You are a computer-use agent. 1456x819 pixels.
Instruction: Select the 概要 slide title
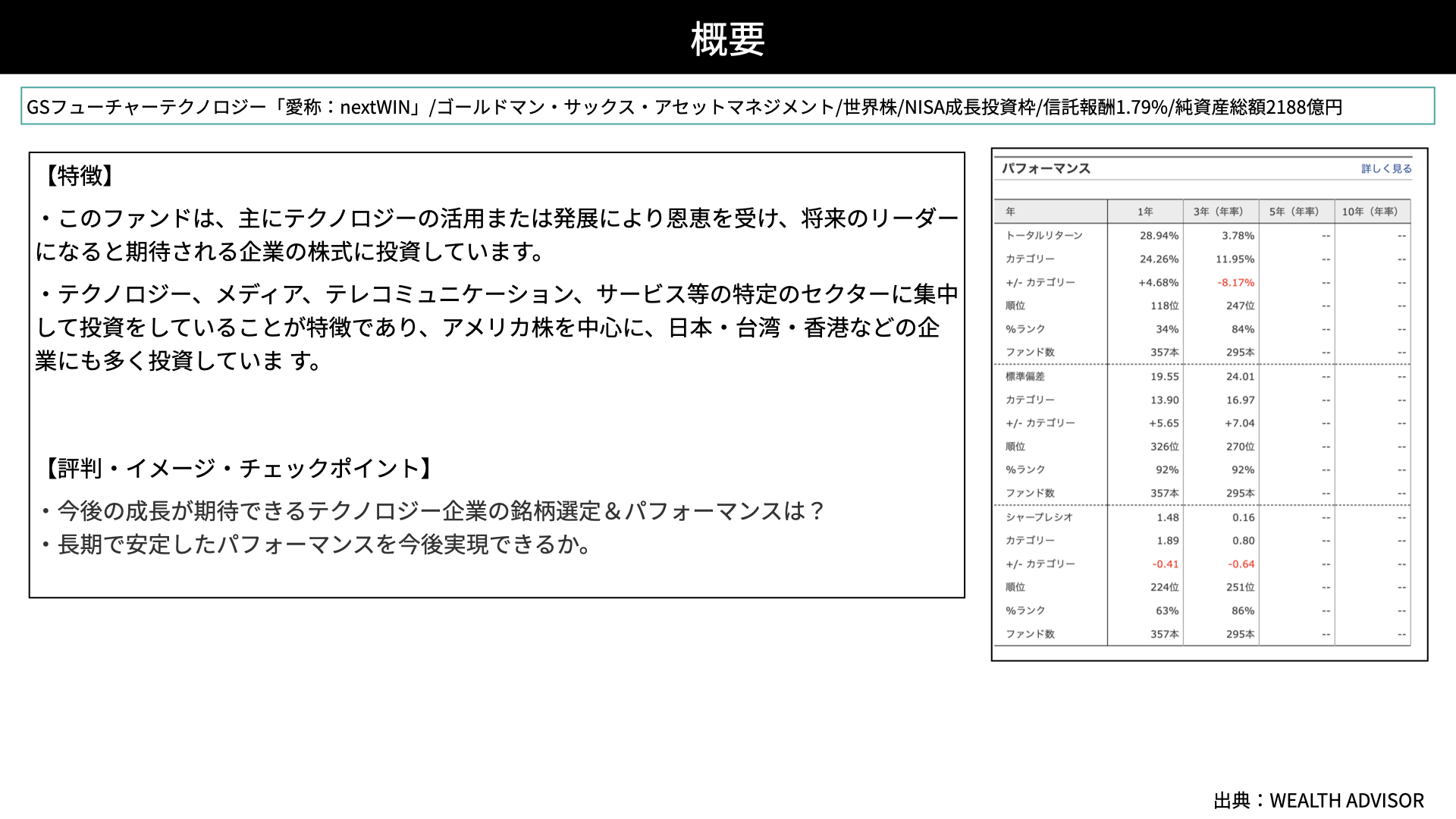coord(728,39)
